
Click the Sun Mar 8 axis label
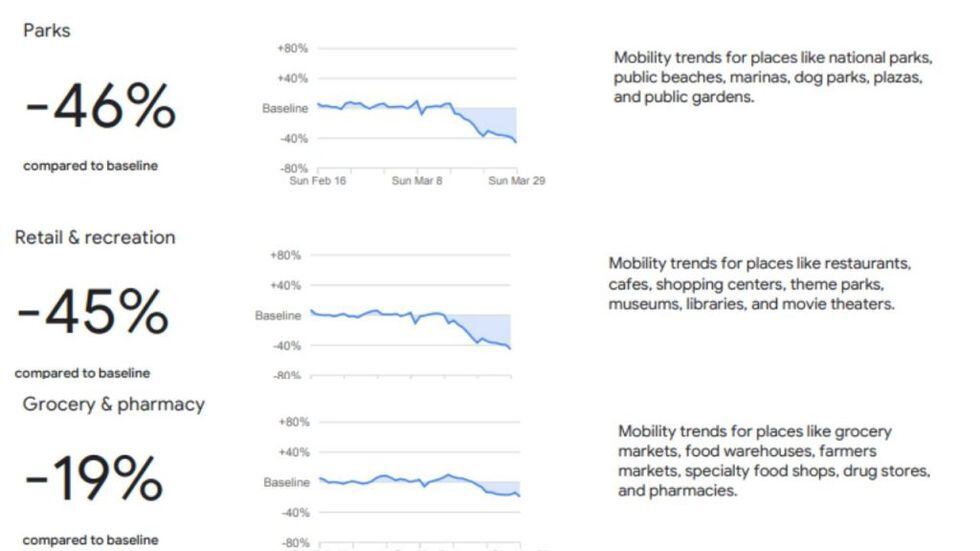point(416,181)
